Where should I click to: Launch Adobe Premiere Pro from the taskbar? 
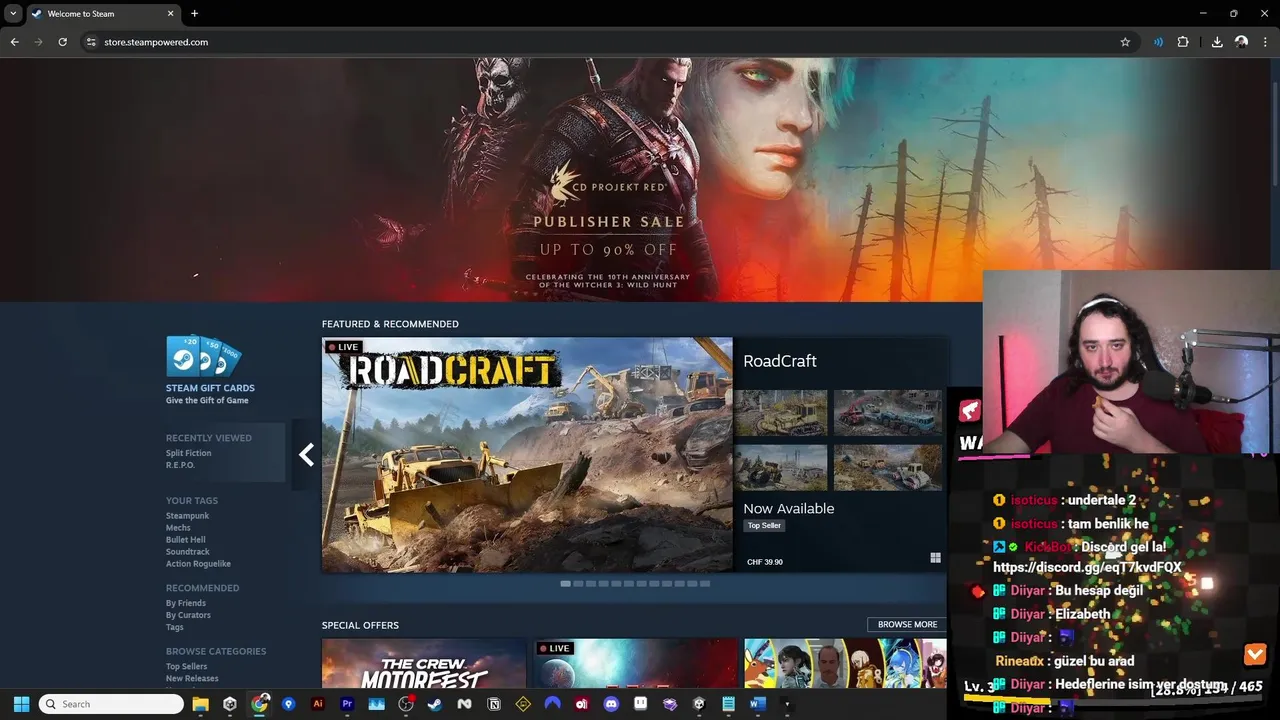click(347, 704)
